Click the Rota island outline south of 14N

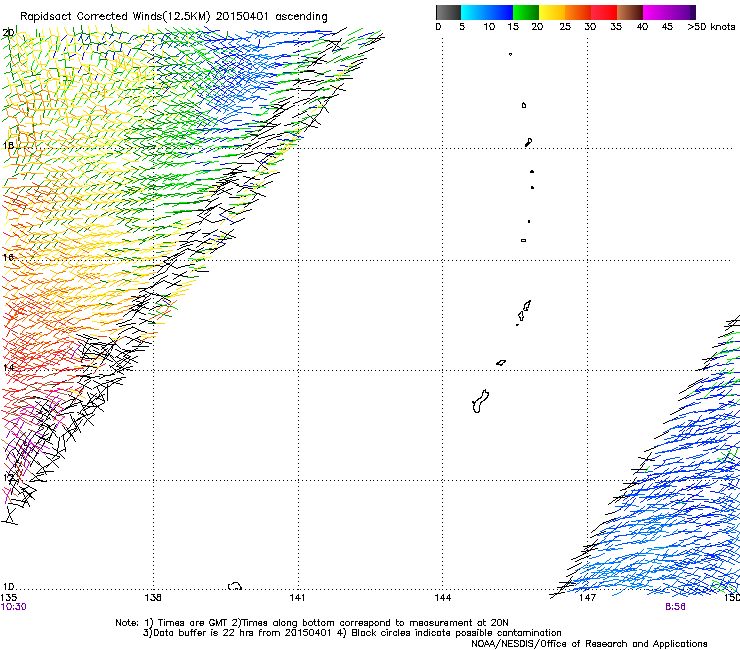click(x=501, y=363)
